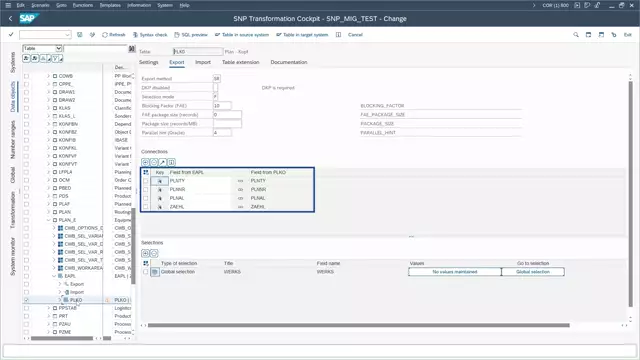Run Syntax check from toolbar

(150, 35)
